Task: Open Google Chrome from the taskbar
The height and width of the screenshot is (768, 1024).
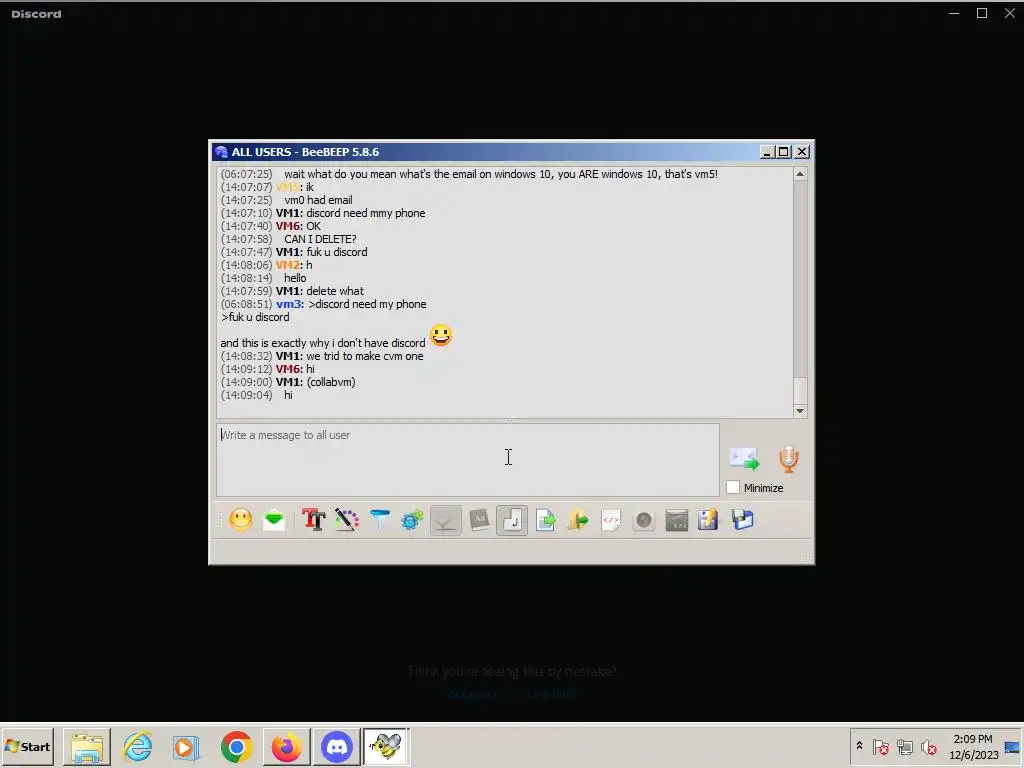Action: (x=236, y=746)
